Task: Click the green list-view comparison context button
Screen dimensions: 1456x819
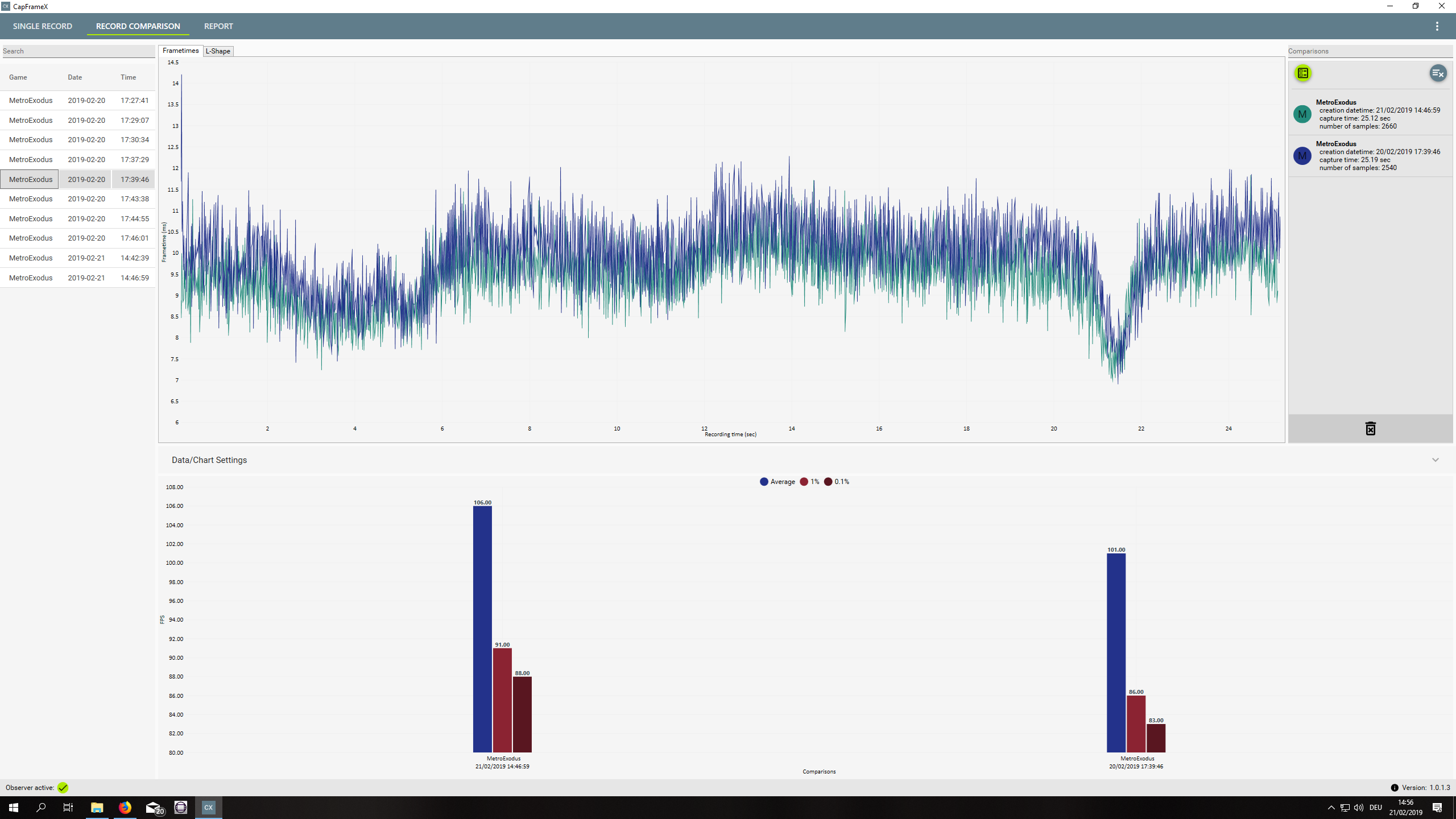Action: pos(1302,73)
